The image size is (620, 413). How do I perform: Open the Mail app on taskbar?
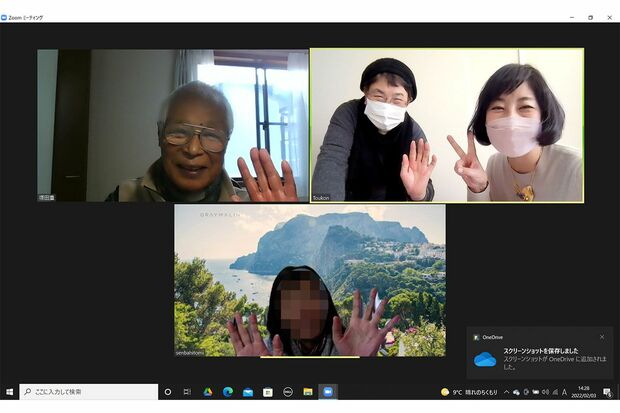tap(248, 392)
